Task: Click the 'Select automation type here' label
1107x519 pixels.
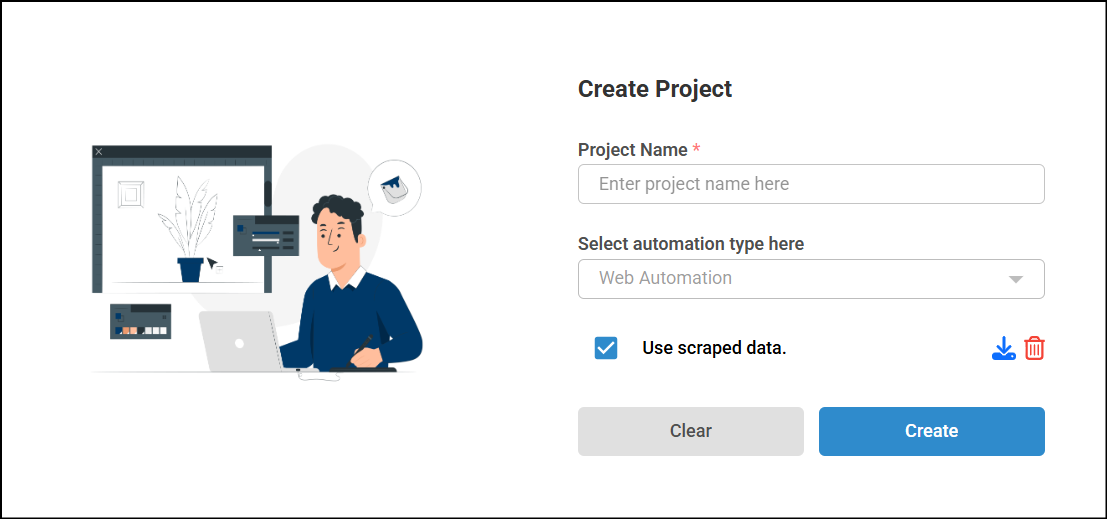Action: point(690,244)
